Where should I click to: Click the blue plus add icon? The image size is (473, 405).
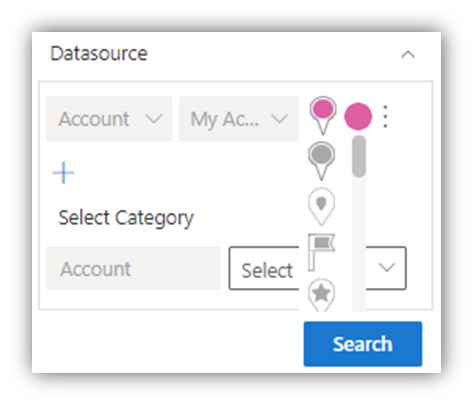tap(63, 173)
